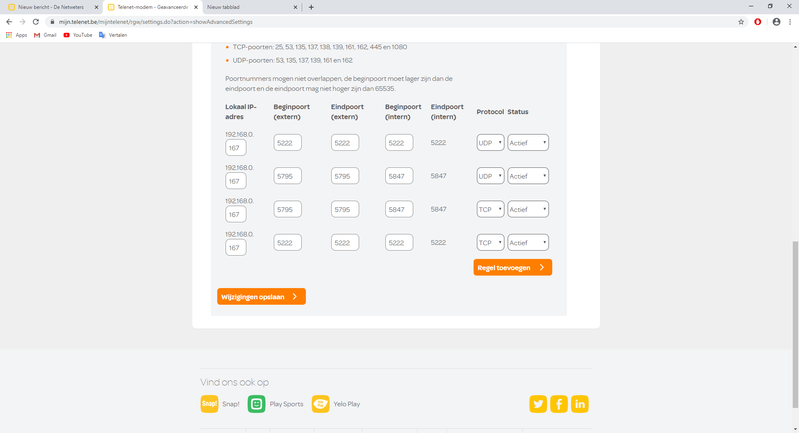Open the Snap! app icon
Viewport: 799px width, 433px height.
coord(209,404)
